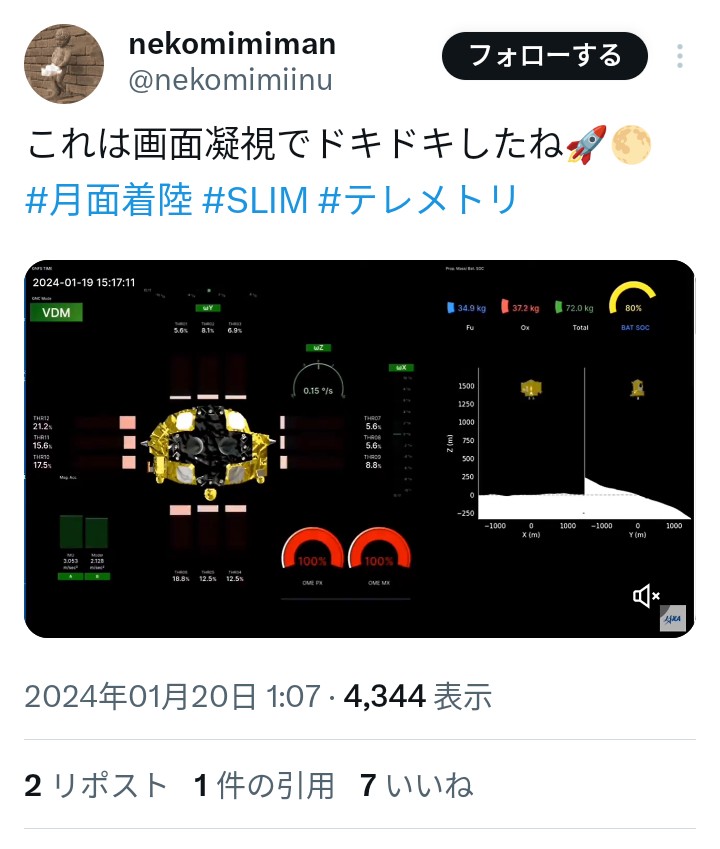The width and height of the screenshot is (720, 849).
Task: Tap the フォローする follow button
Action: point(545,56)
